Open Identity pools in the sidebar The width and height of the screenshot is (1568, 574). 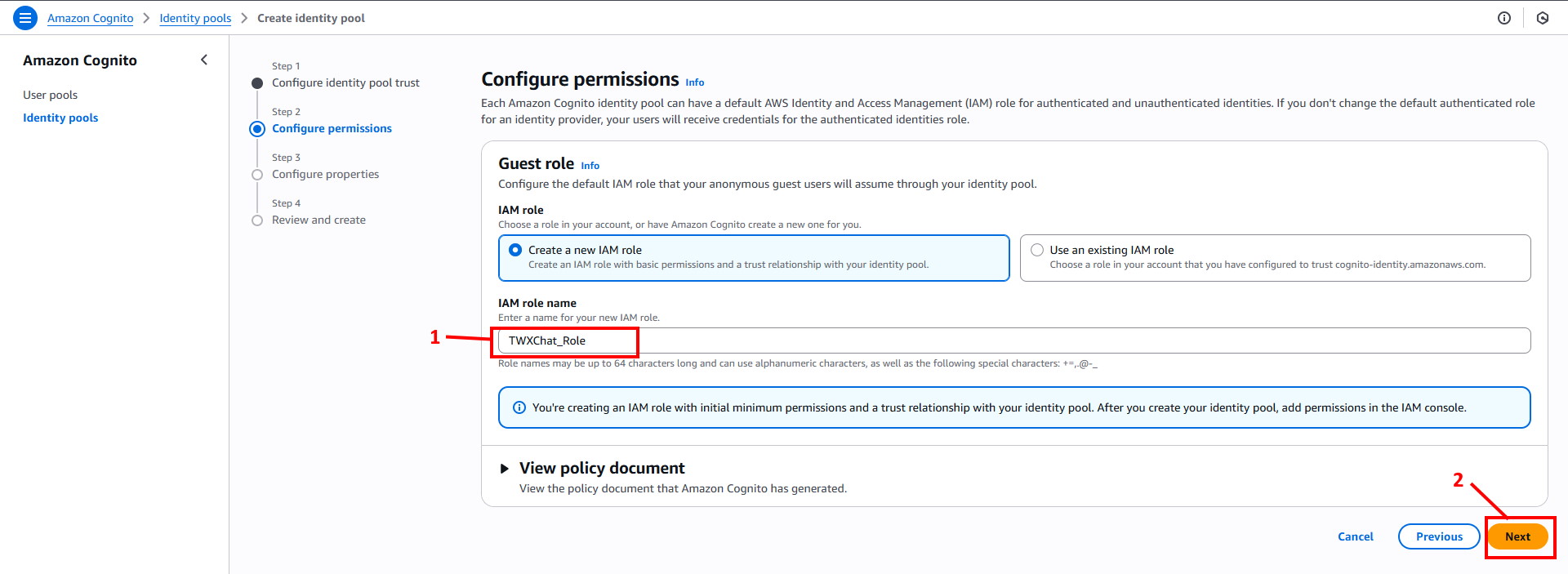point(60,118)
